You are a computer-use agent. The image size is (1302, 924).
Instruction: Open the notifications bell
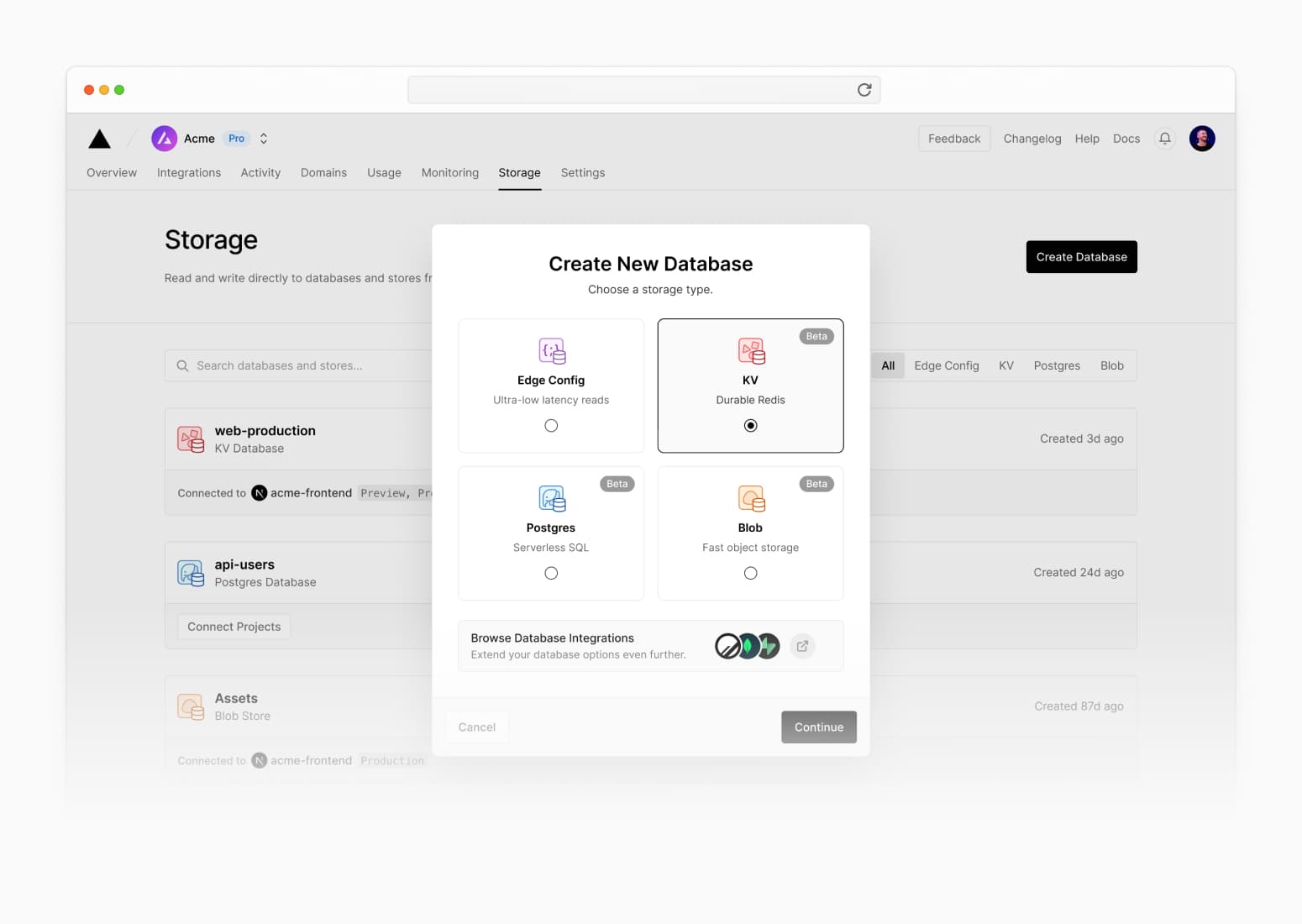point(1165,139)
